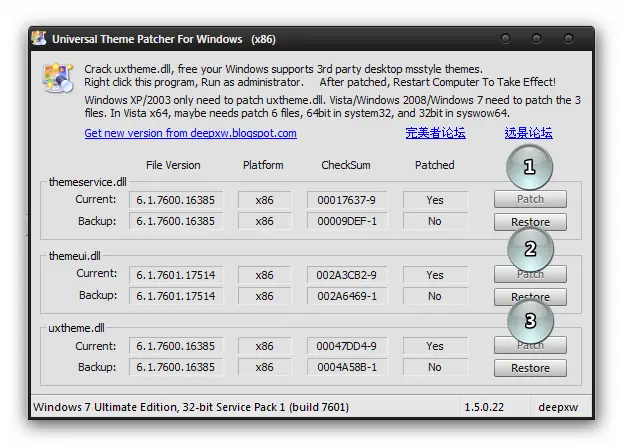Click deepxw author name in status bar

[558, 407]
